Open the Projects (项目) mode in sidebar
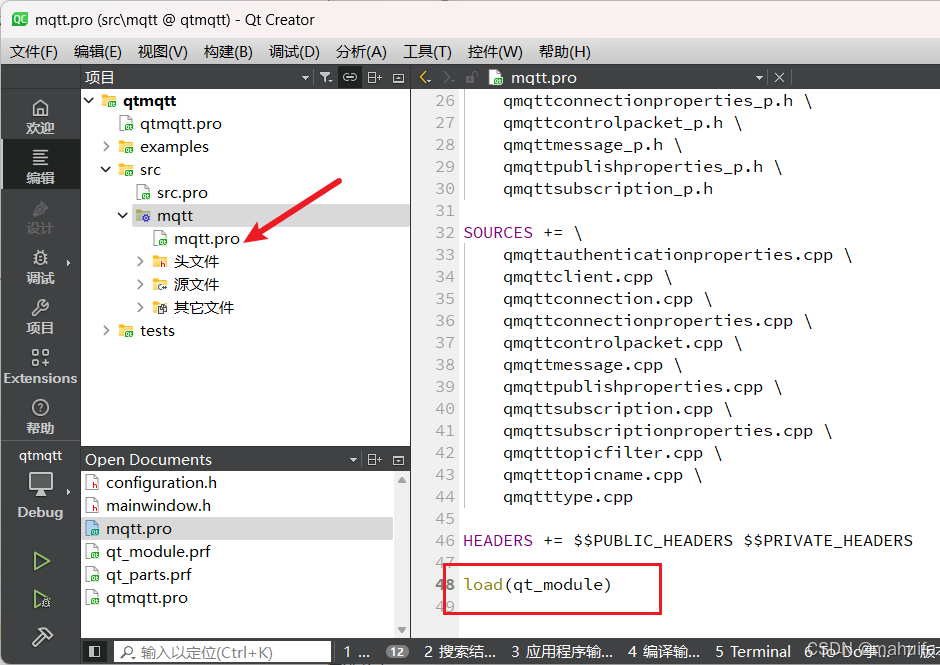The height and width of the screenshot is (665, 940). 40,317
